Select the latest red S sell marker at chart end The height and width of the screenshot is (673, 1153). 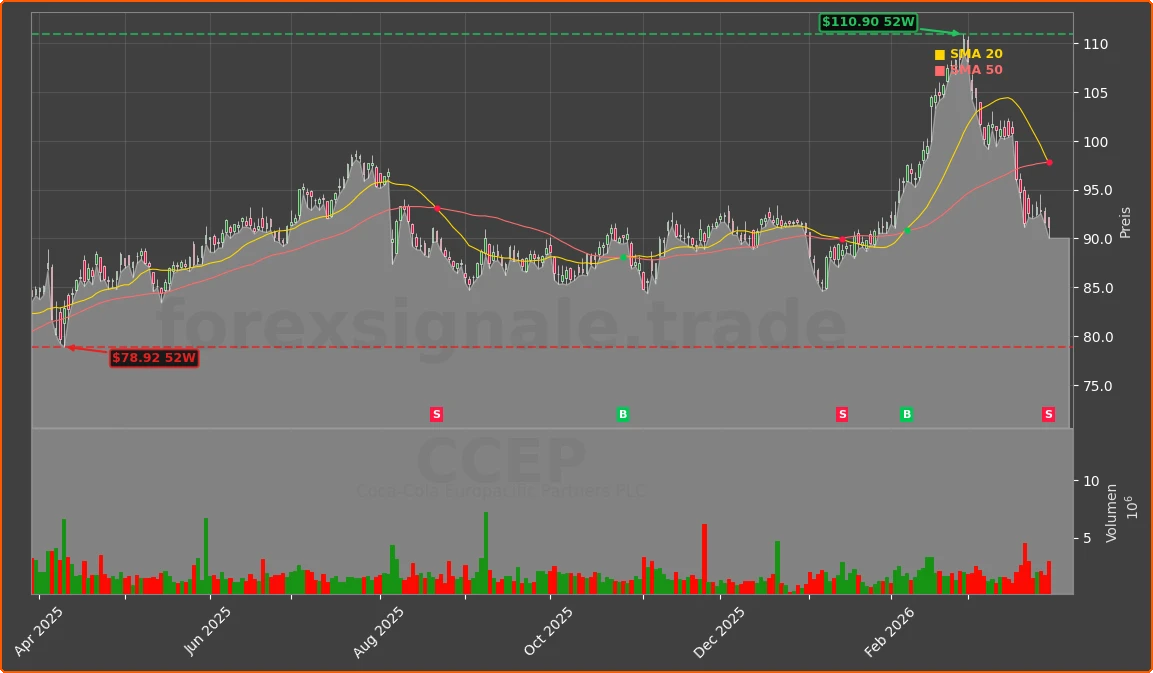click(1049, 415)
